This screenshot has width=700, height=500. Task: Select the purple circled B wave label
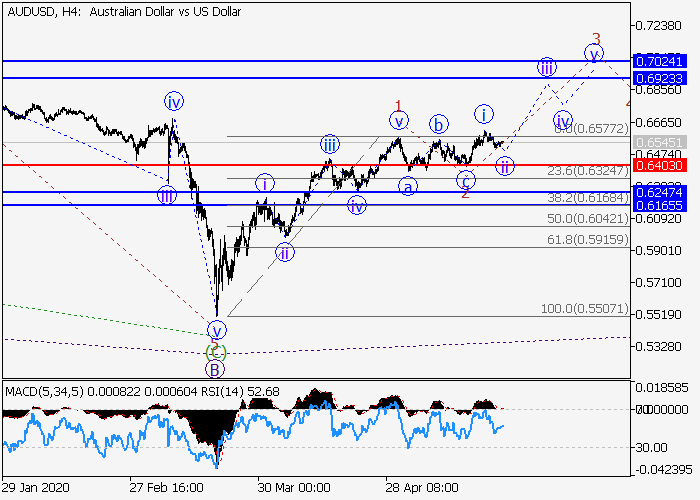[215, 370]
